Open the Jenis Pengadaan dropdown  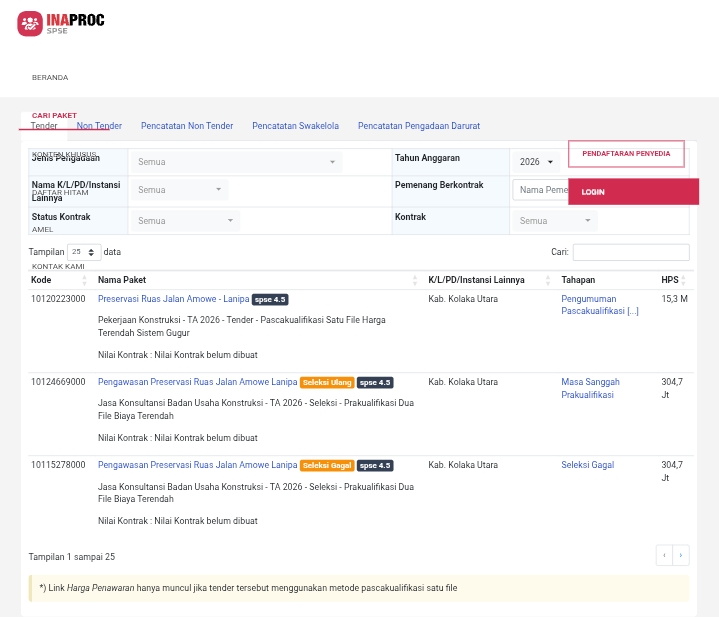click(237, 162)
